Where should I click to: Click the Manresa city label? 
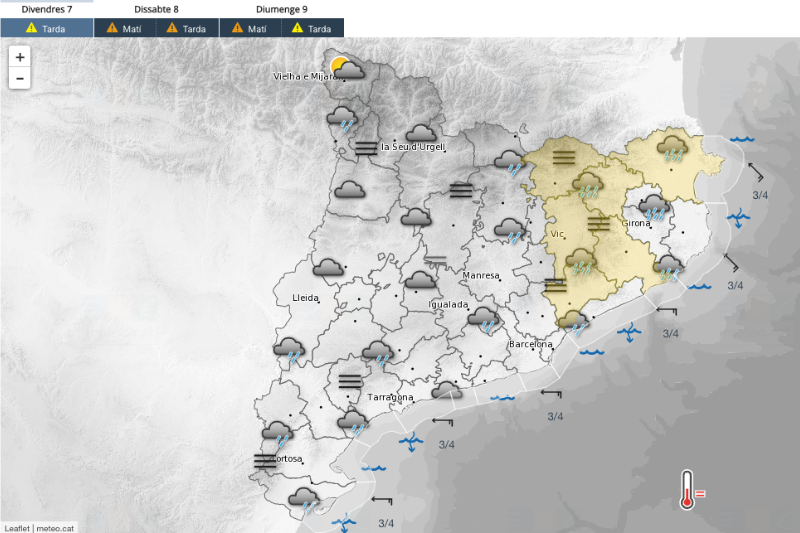pyautogui.click(x=482, y=275)
